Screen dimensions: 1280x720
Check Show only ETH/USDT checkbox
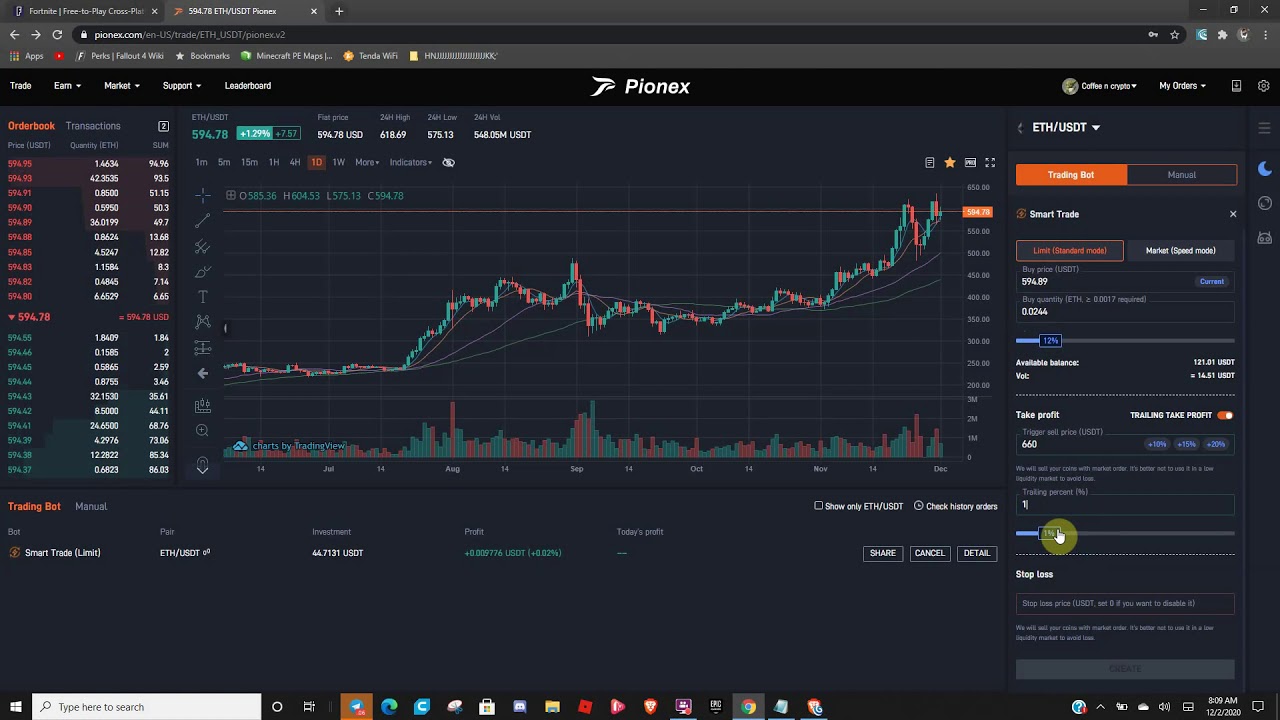(818, 506)
